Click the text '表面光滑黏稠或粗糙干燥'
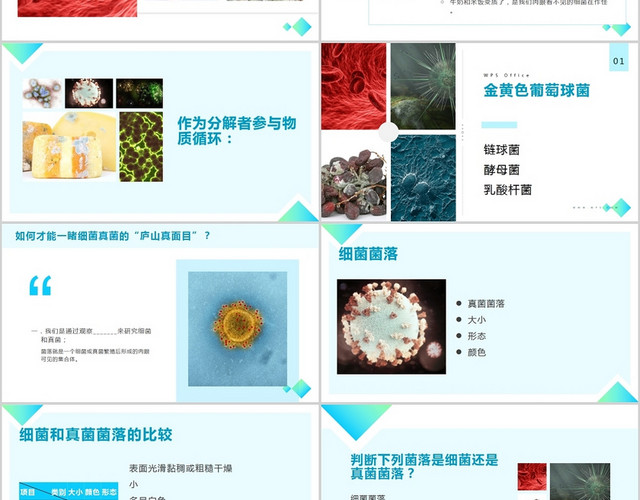Image resolution: width=640 pixels, height=500 pixels. click(181, 468)
